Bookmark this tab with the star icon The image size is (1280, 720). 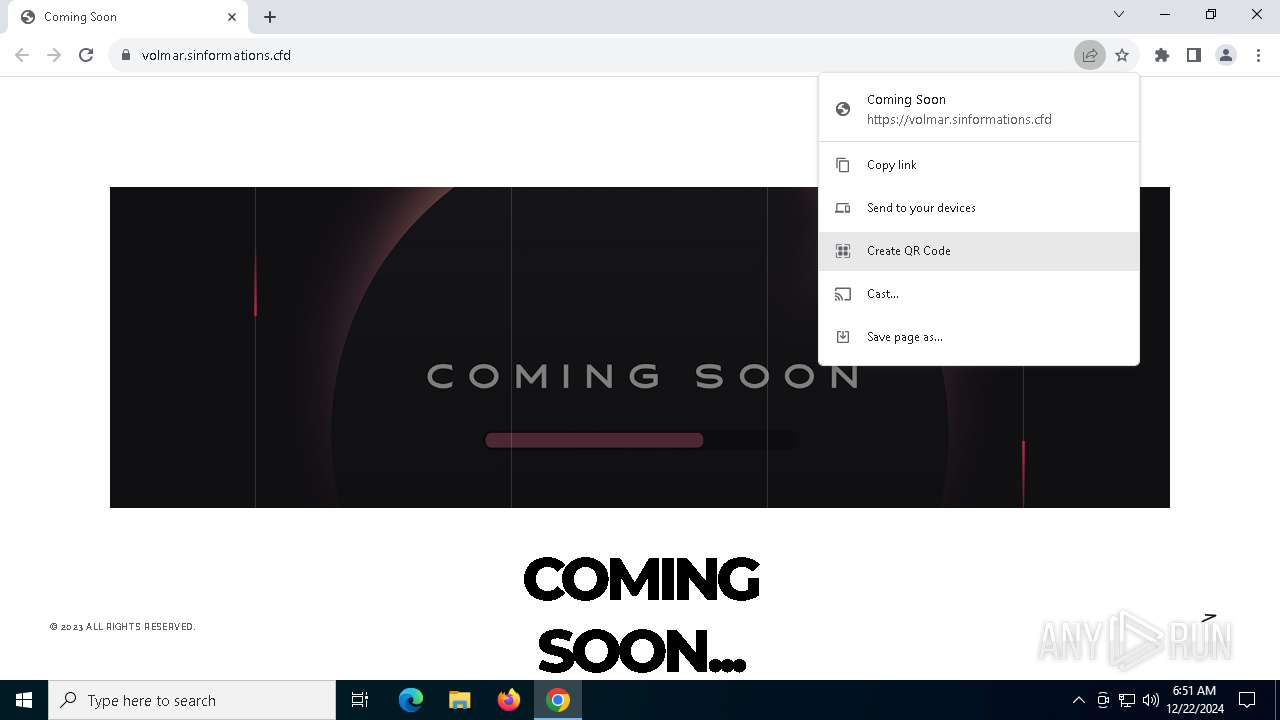coord(1122,55)
